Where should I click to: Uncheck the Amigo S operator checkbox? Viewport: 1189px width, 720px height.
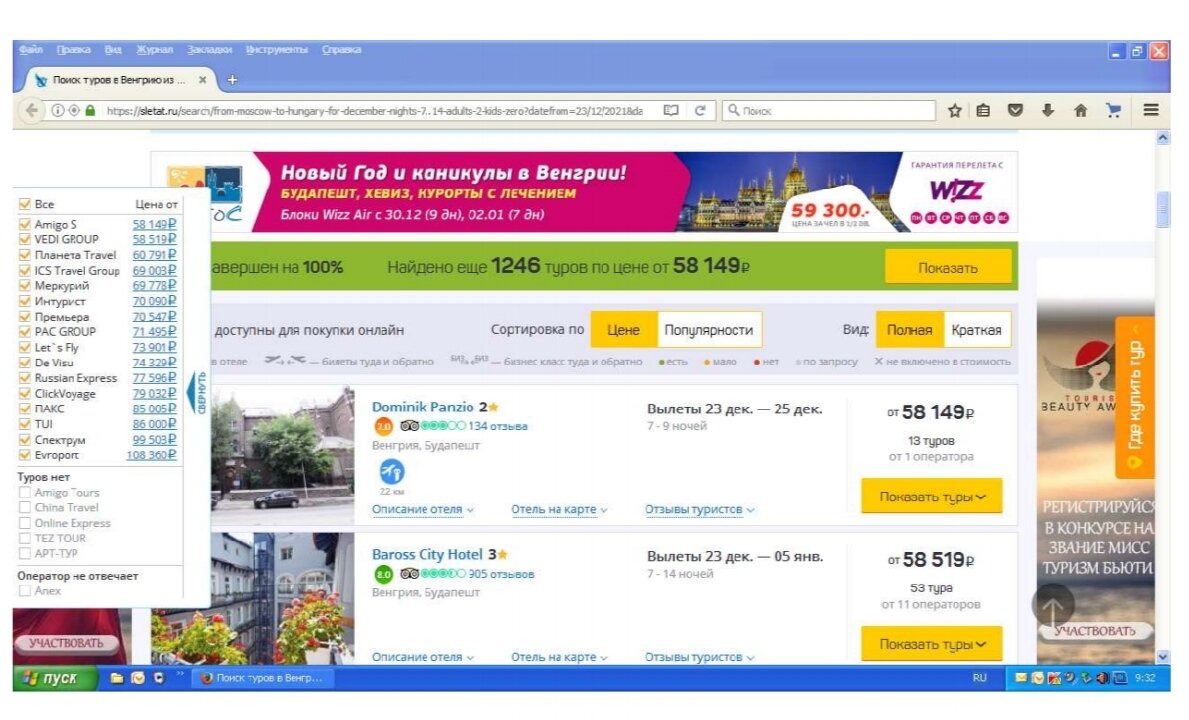pos(24,224)
